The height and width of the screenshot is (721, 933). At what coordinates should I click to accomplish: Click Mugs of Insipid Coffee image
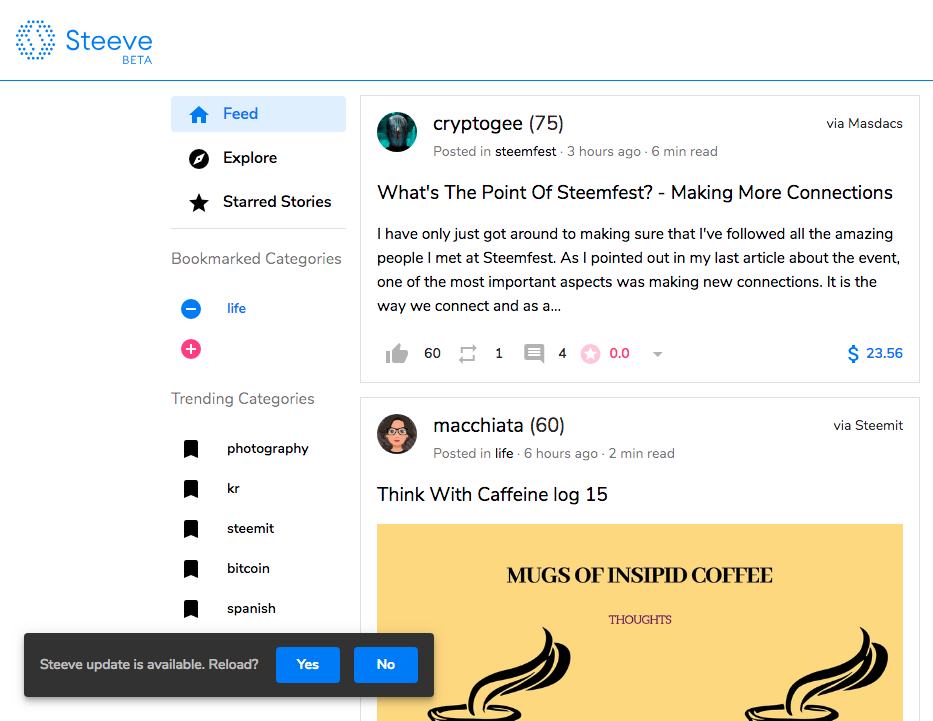coord(640,622)
